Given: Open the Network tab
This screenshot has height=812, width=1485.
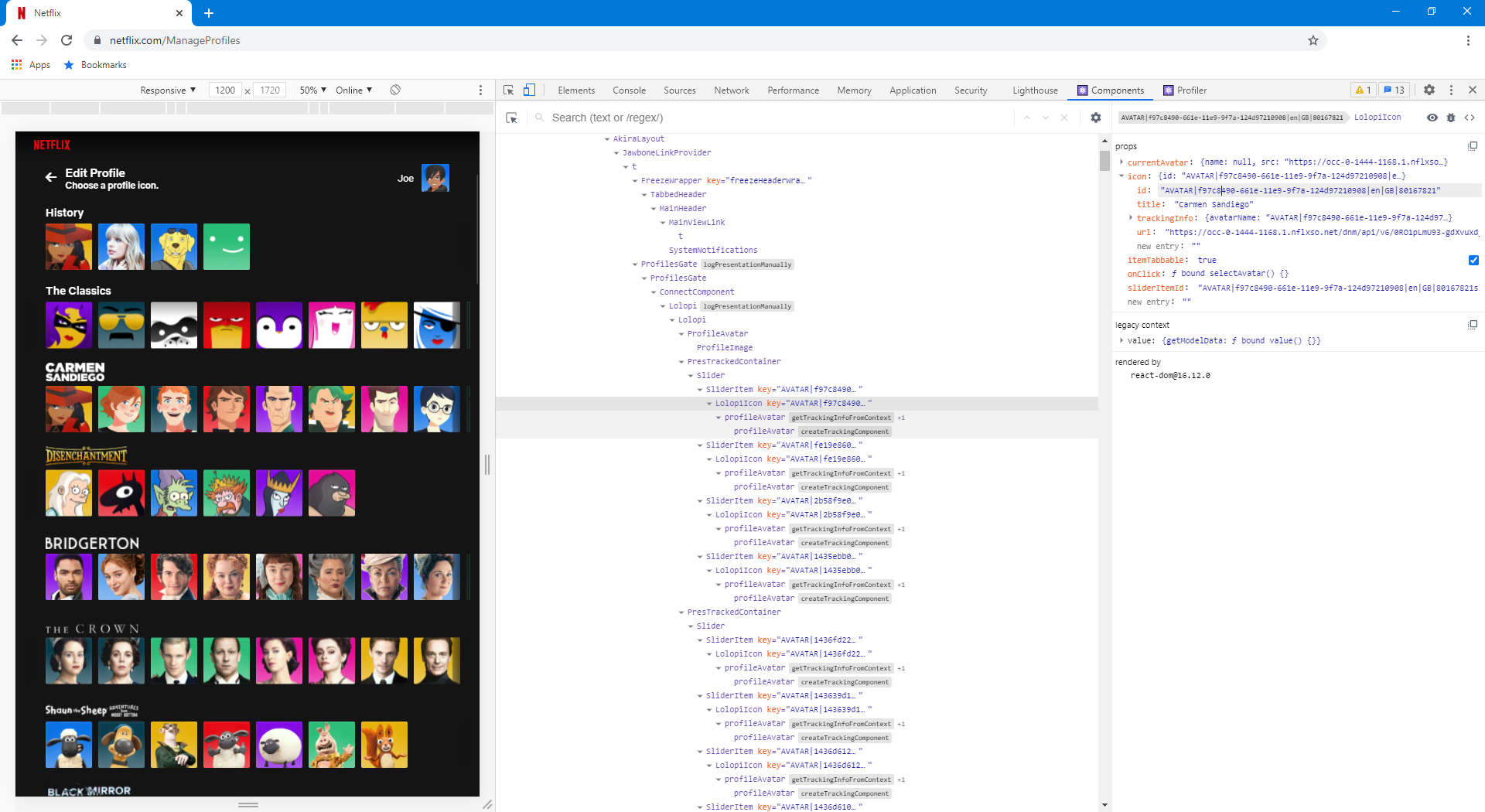Looking at the screenshot, I should point(732,90).
